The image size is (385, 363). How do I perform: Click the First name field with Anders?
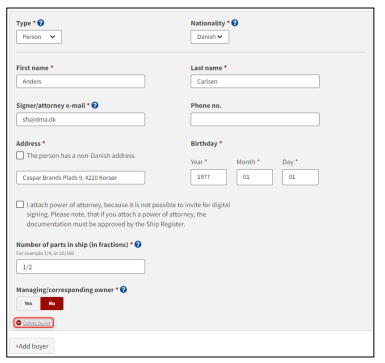pyautogui.click(x=80, y=81)
